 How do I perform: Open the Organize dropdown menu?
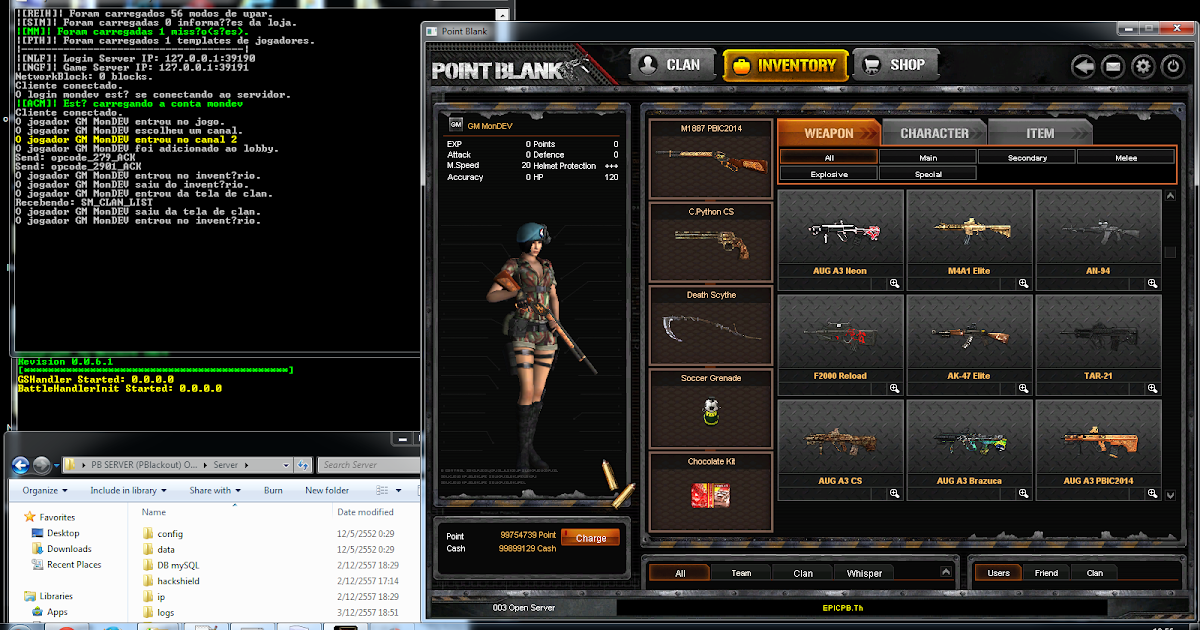point(45,490)
